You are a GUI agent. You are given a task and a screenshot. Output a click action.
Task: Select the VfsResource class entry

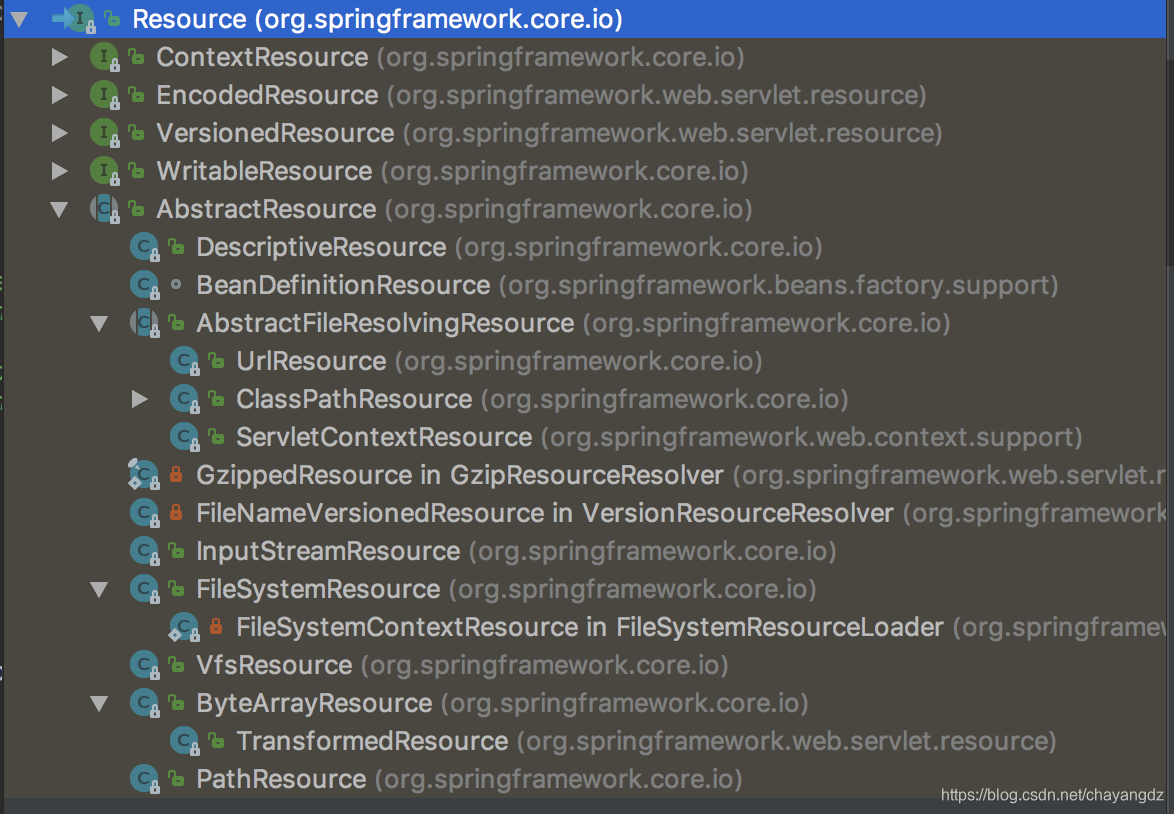(274, 665)
